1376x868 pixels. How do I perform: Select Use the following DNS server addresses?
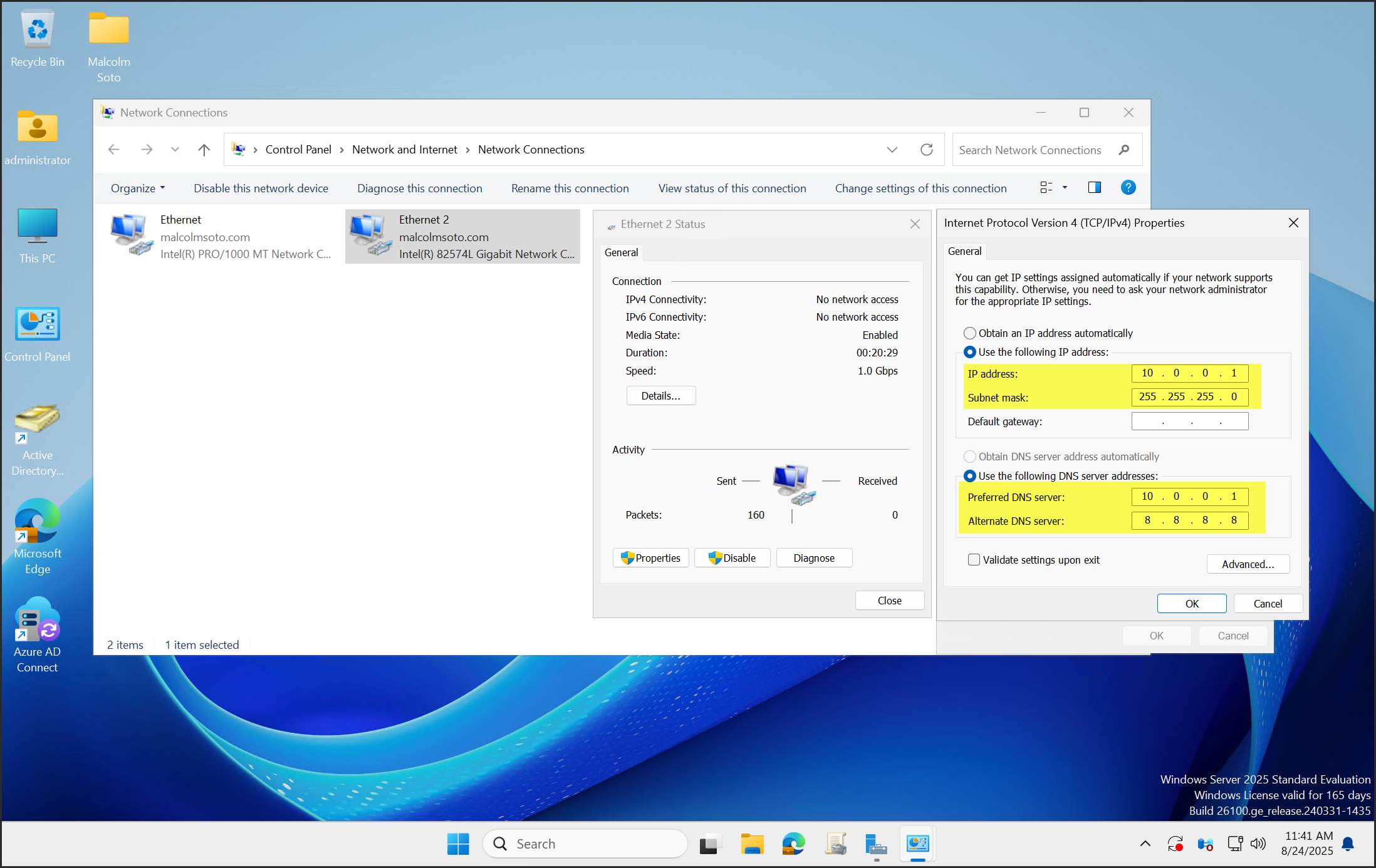click(970, 476)
